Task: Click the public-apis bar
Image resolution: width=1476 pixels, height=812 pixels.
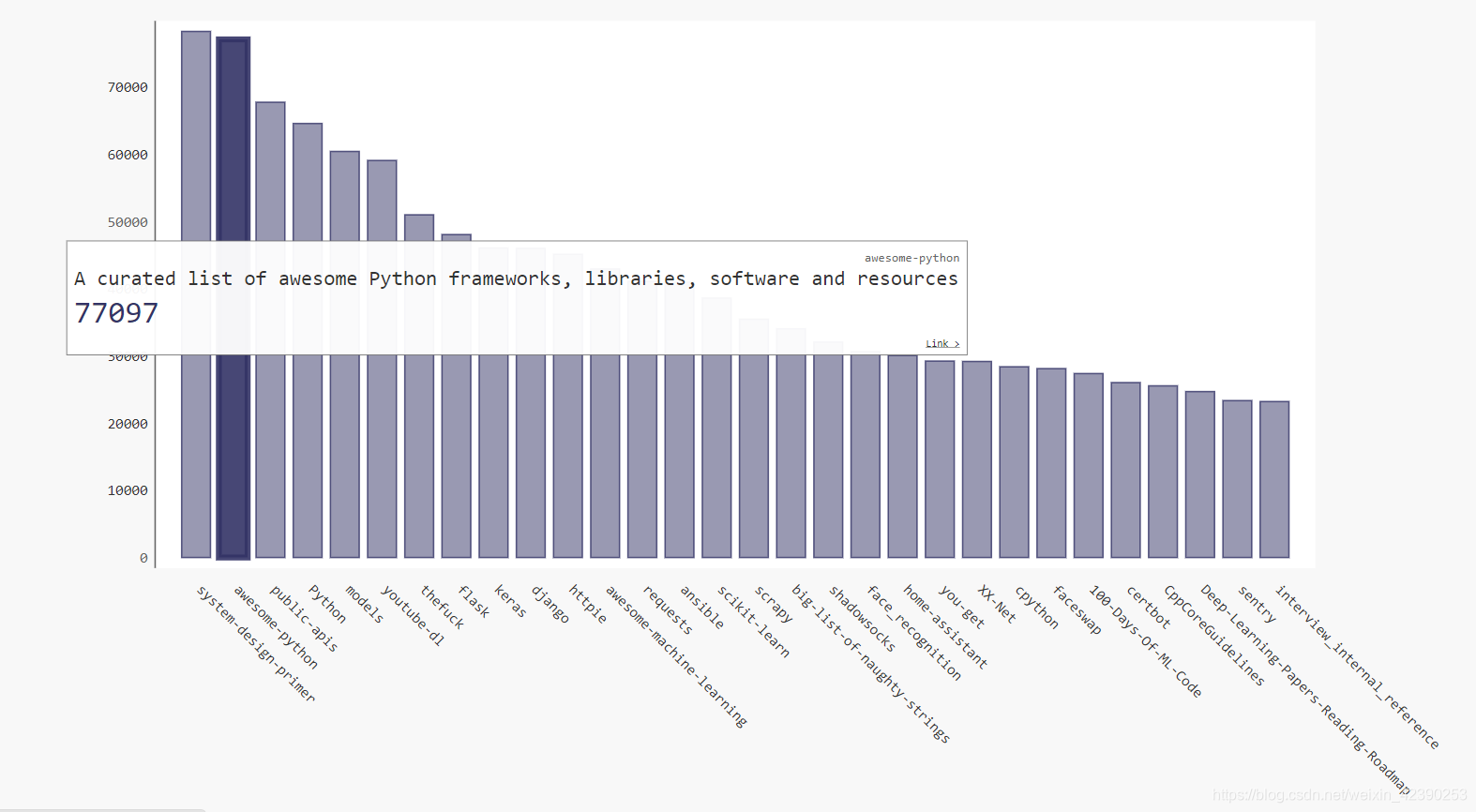Action: [270, 330]
